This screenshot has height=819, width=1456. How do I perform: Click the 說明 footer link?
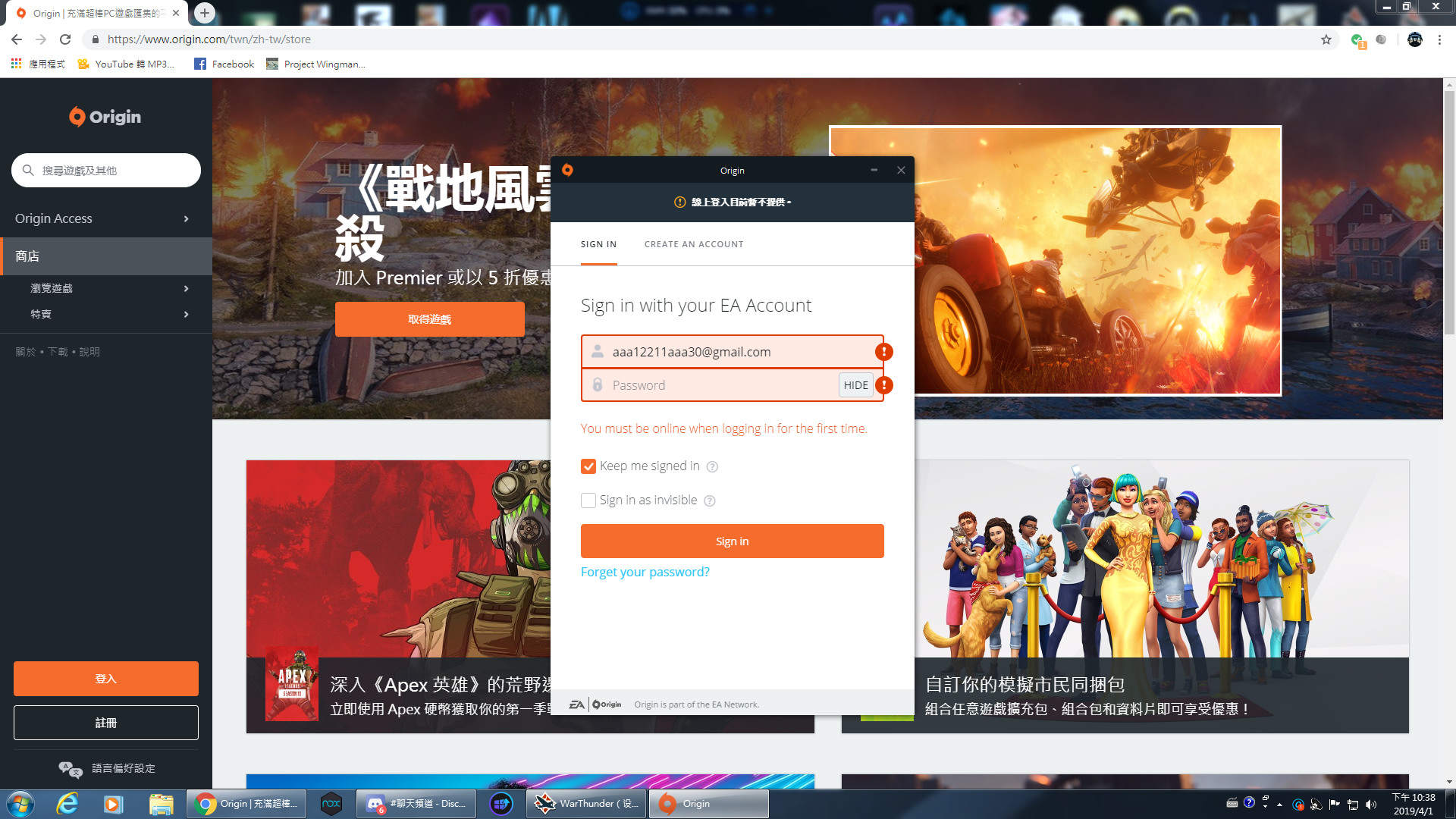[89, 352]
